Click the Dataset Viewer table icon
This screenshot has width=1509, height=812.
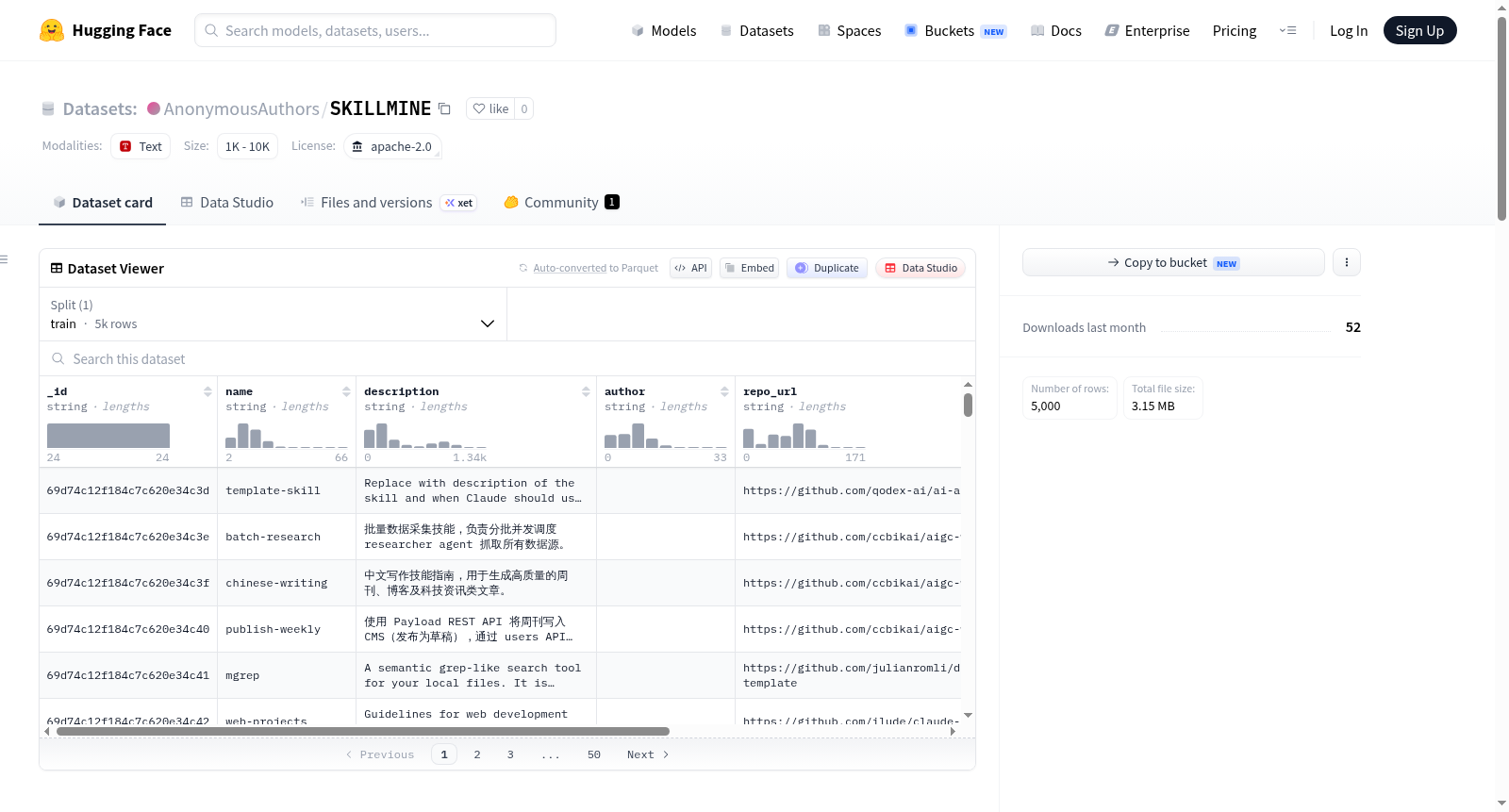coord(57,268)
